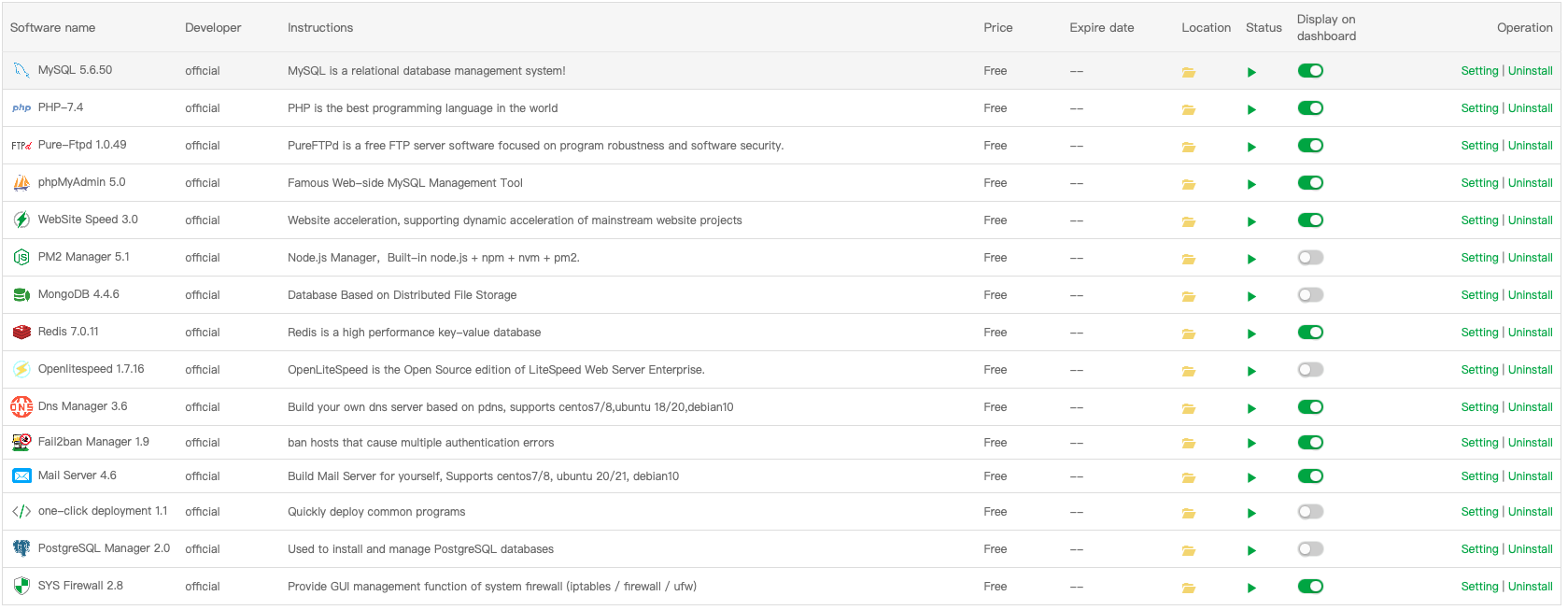Open folder location for PHP-7.4
Image resolution: width=1568 pixels, height=610 pixels.
point(1188,109)
